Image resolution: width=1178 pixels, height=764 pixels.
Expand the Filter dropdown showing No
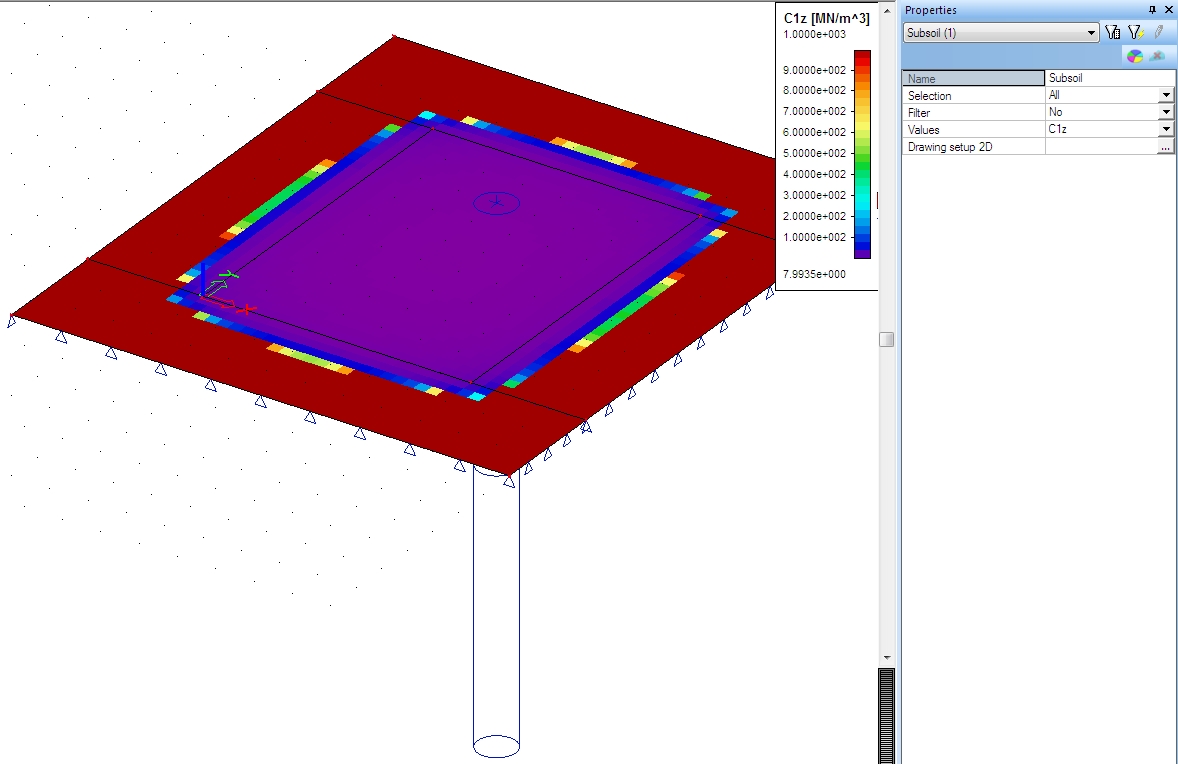click(x=1165, y=113)
